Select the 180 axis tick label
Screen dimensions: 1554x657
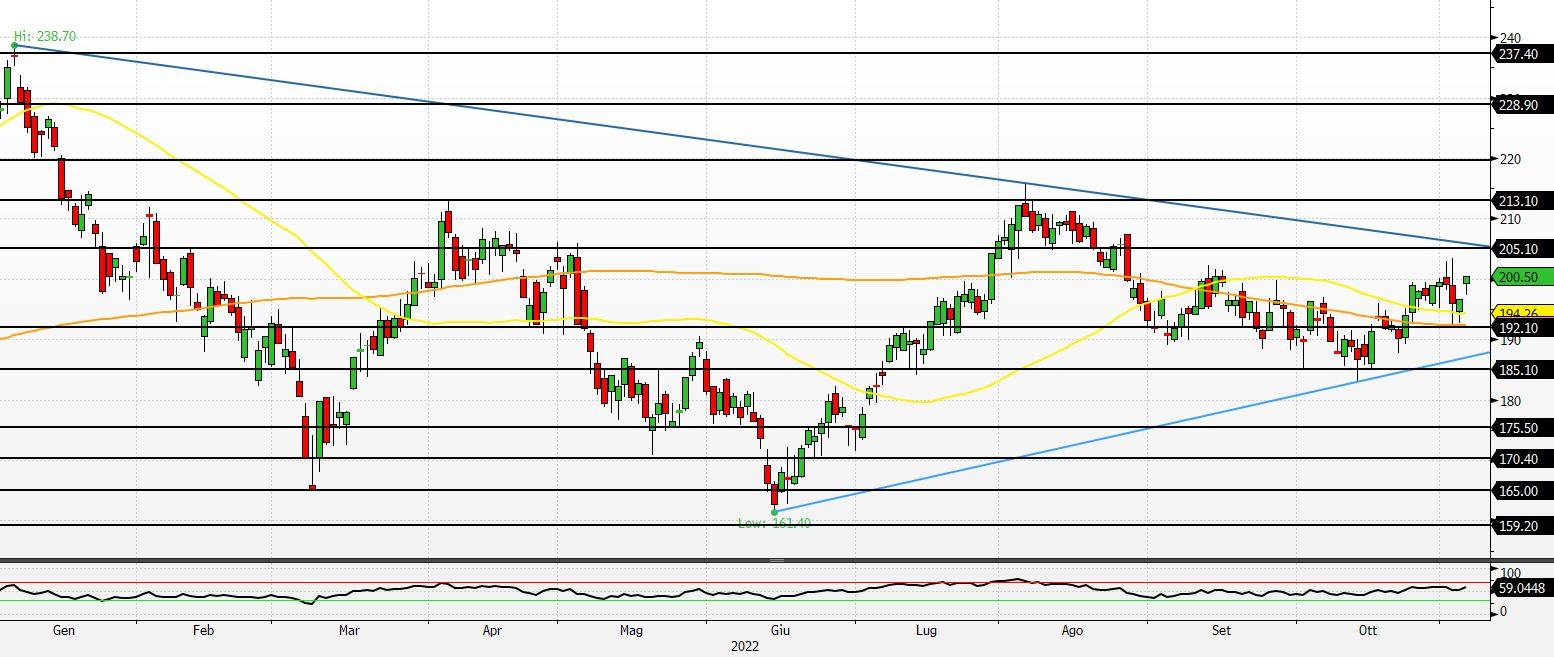pos(1510,401)
